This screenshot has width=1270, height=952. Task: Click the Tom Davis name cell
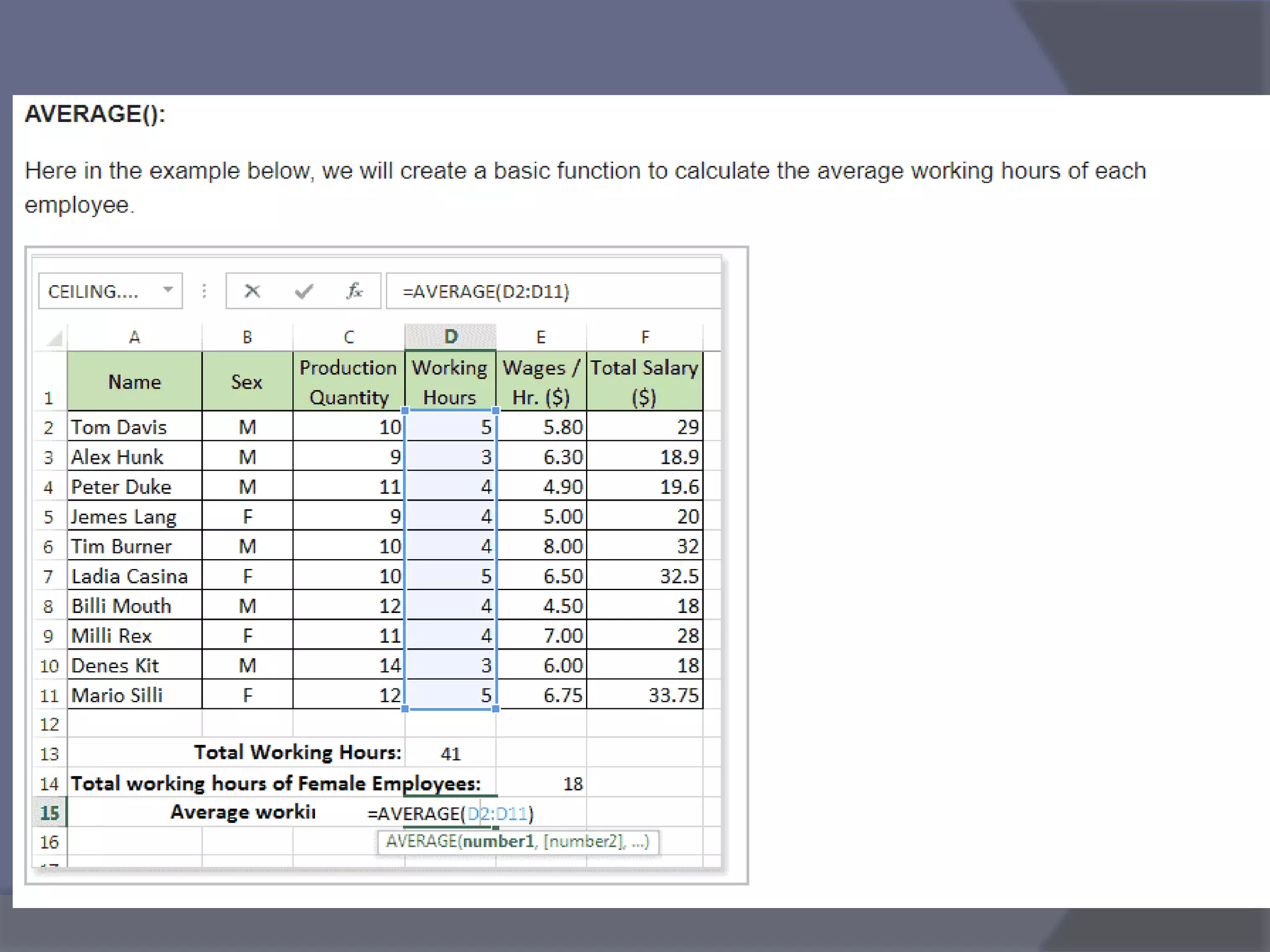point(135,427)
